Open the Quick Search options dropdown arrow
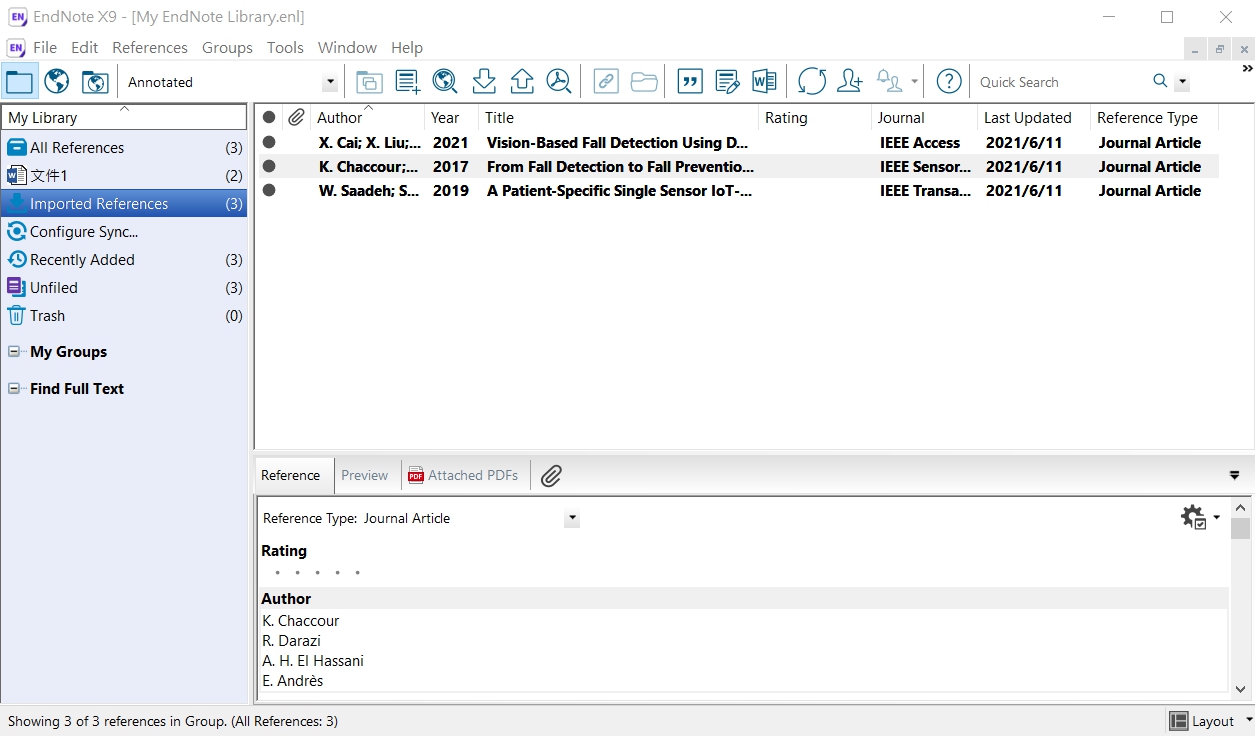 pos(1183,82)
